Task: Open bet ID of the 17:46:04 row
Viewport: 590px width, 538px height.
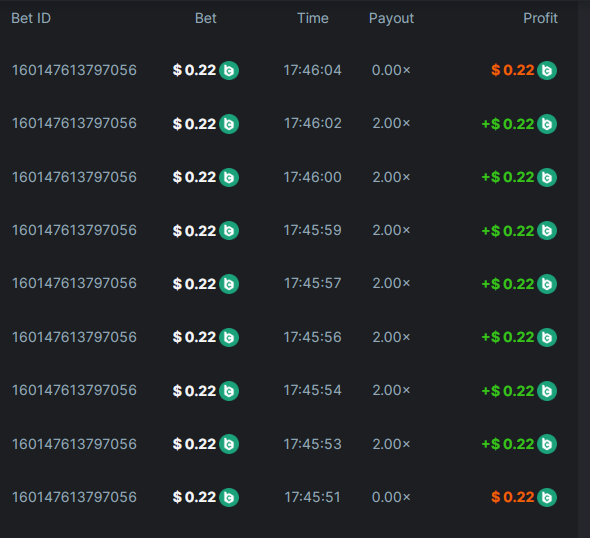Action: 74,70
